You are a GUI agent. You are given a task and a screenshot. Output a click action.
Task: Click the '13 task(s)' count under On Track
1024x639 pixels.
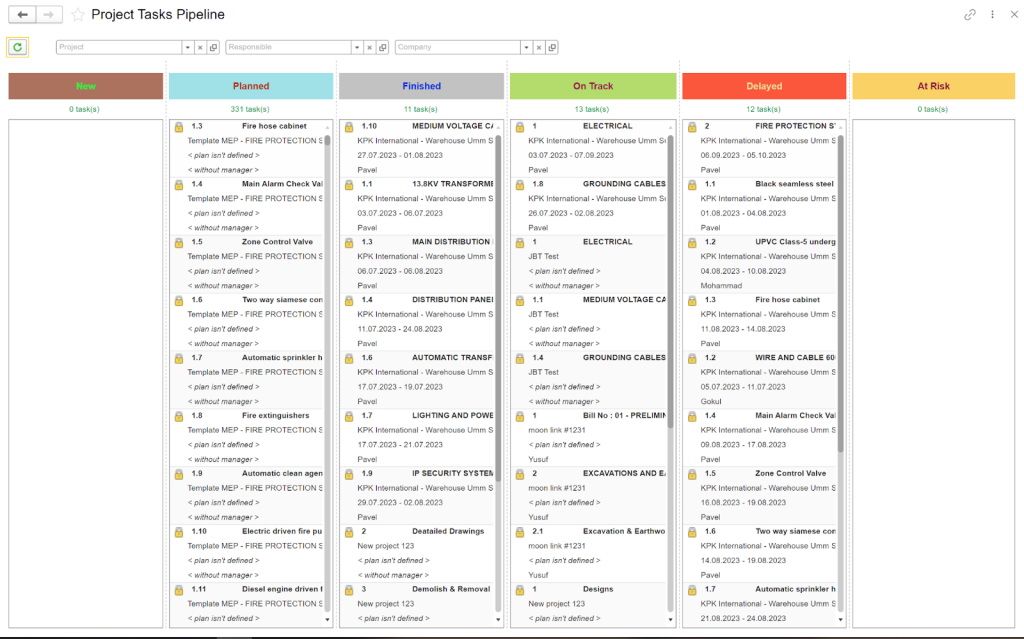(x=592, y=109)
